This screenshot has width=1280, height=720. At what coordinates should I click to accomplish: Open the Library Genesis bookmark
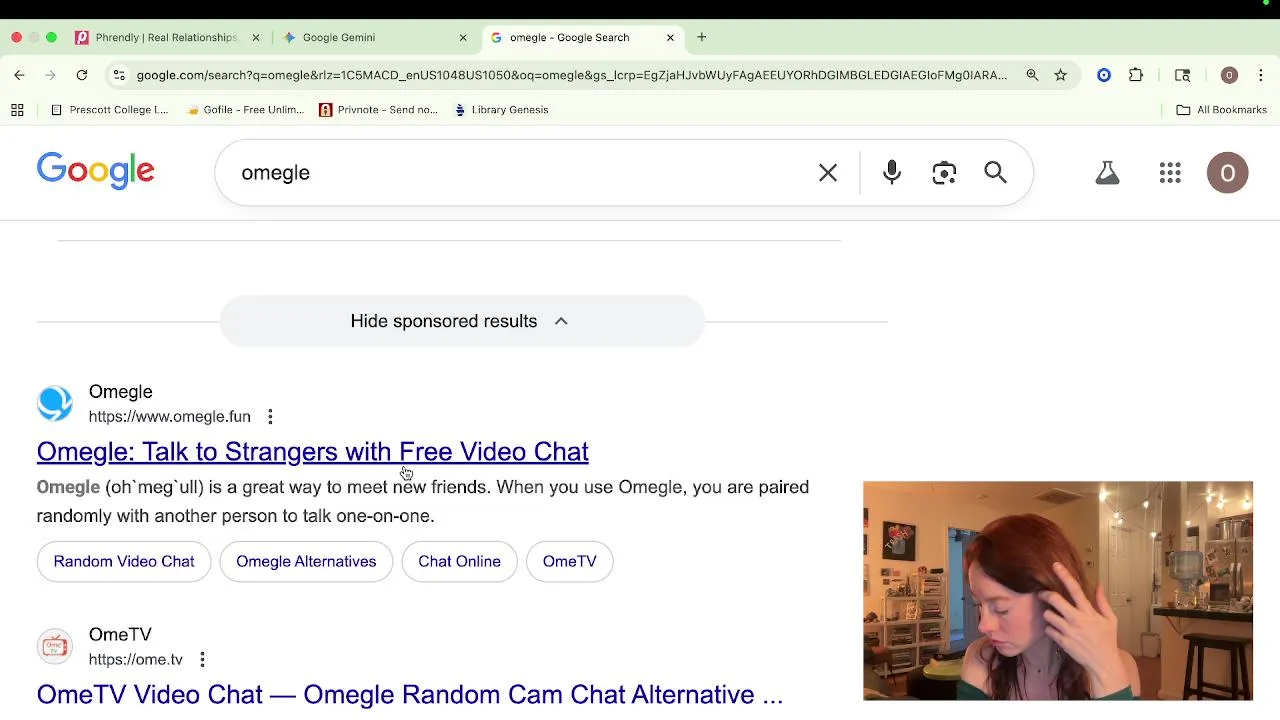pyautogui.click(x=501, y=110)
